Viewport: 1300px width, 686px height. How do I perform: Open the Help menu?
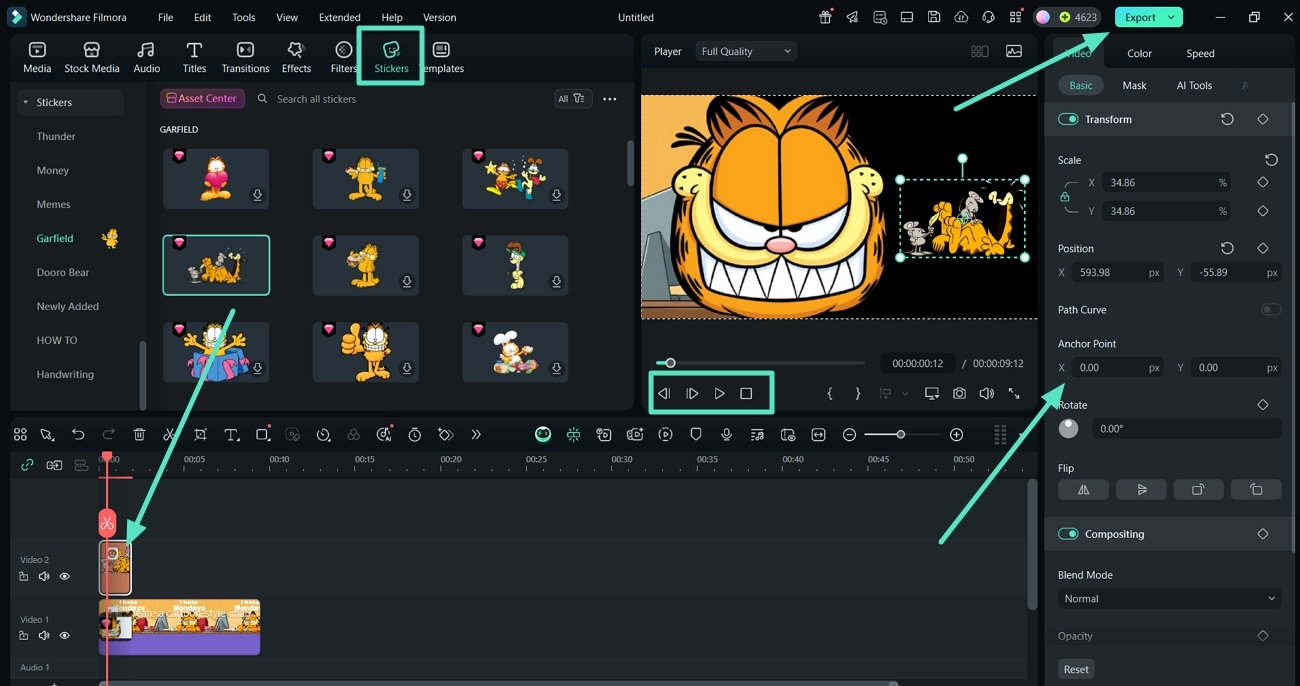(x=392, y=17)
